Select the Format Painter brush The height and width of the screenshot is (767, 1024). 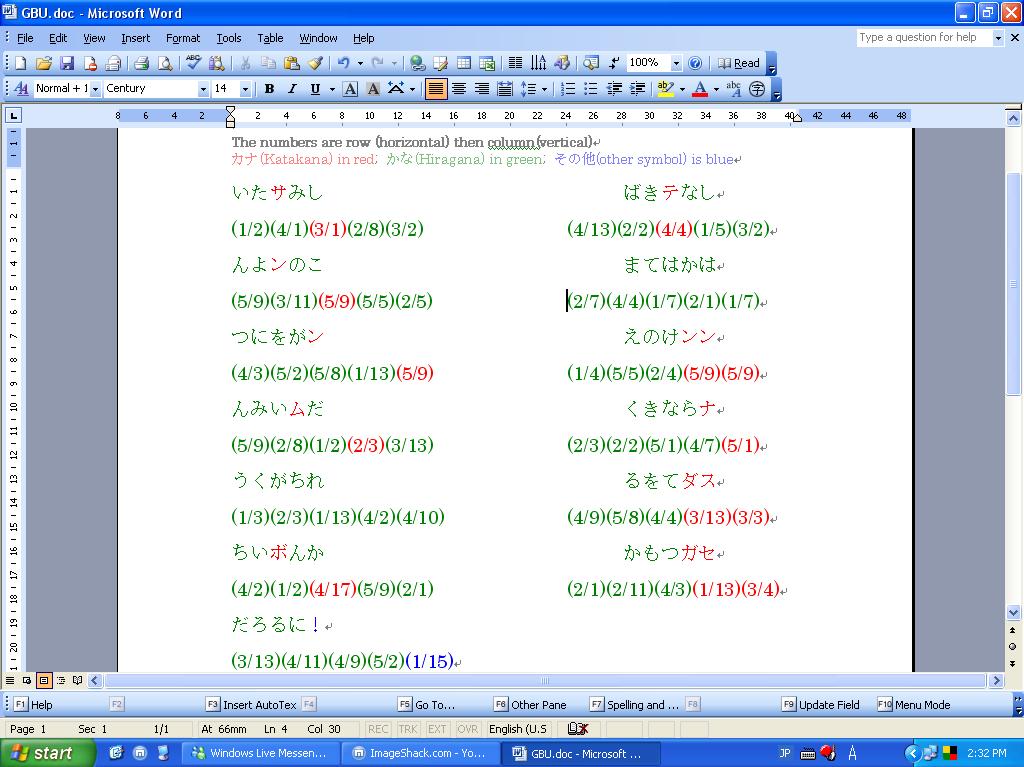click(x=315, y=63)
